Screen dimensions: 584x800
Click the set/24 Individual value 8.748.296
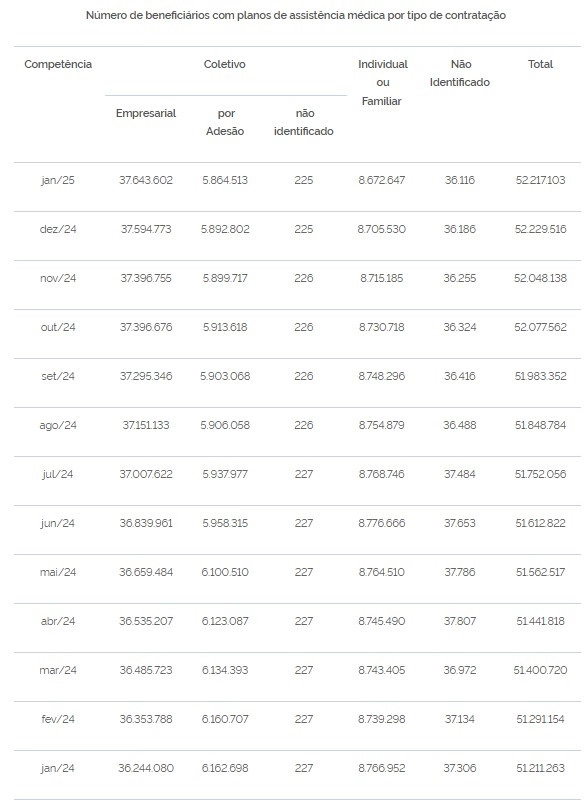tap(382, 376)
